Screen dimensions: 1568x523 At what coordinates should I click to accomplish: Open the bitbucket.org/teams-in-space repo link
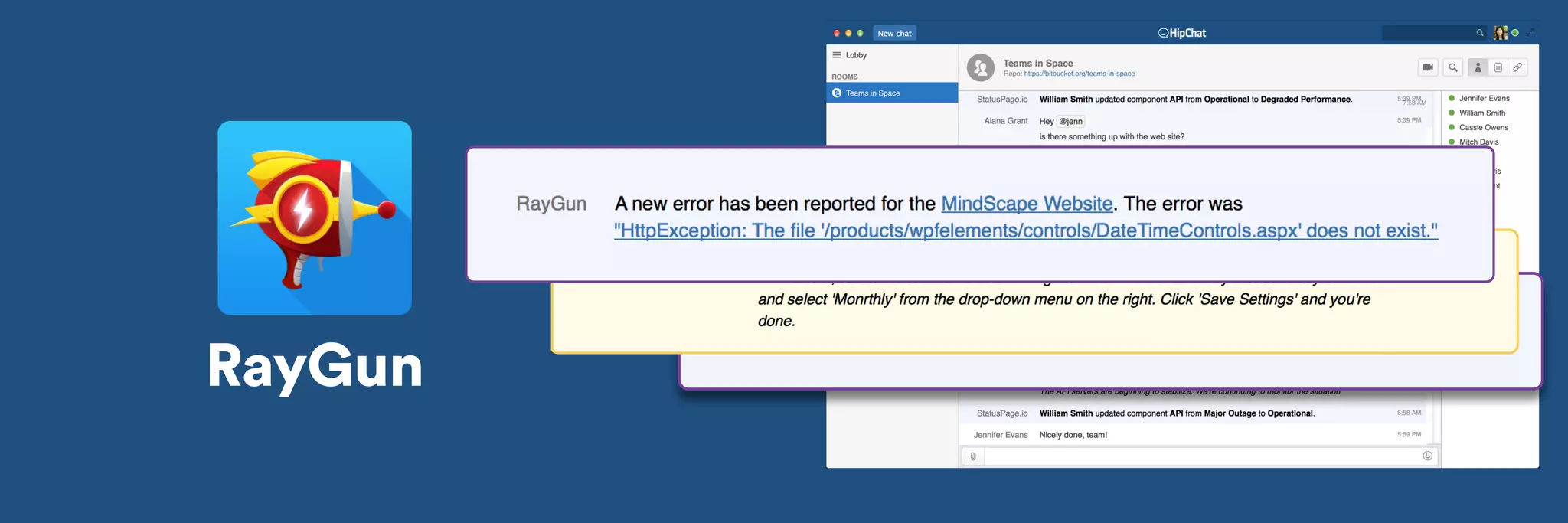pyautogui.click(x=1080, y=74)
